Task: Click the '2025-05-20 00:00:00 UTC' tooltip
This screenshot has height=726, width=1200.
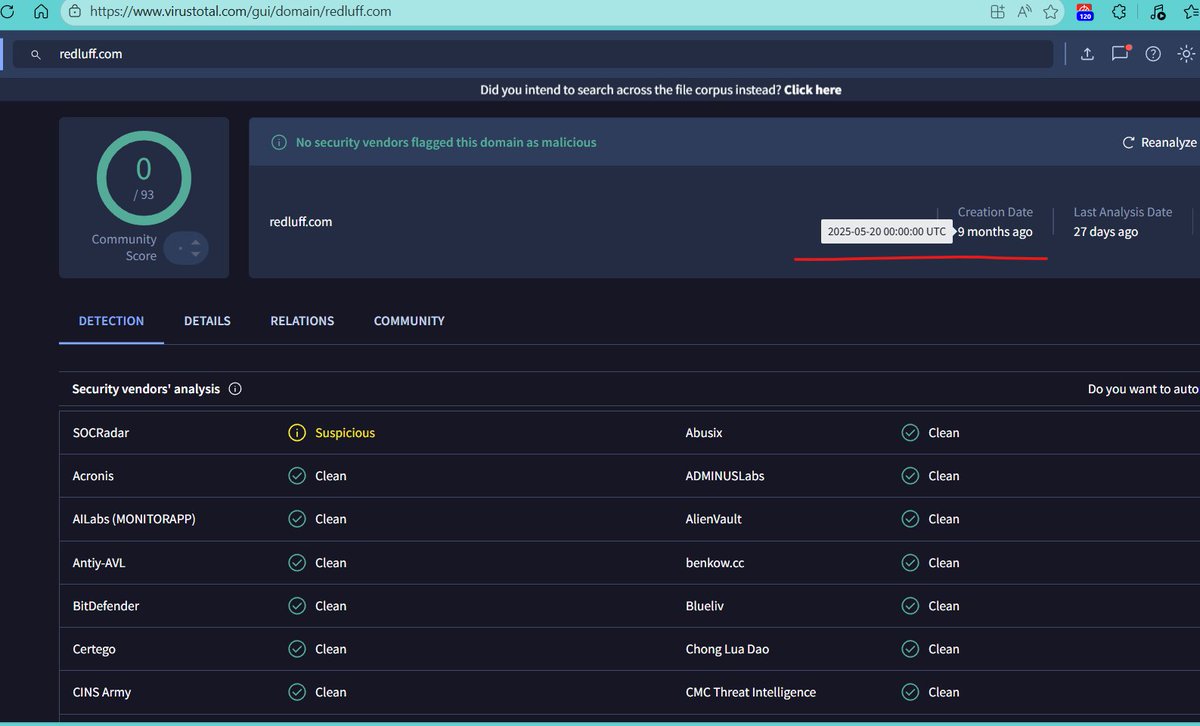Action: (x=886, y=231)
